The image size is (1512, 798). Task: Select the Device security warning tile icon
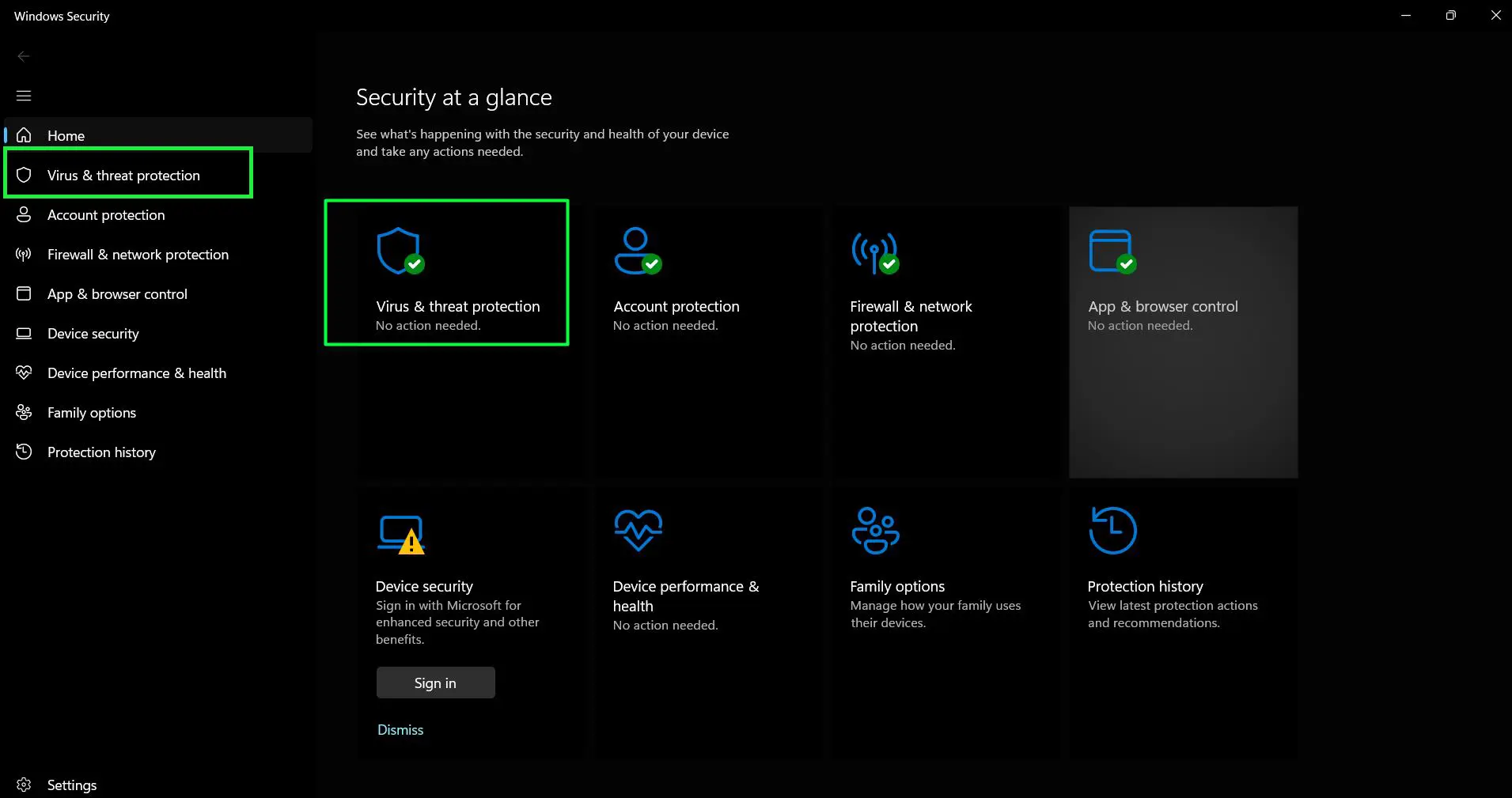coord(401,531)
